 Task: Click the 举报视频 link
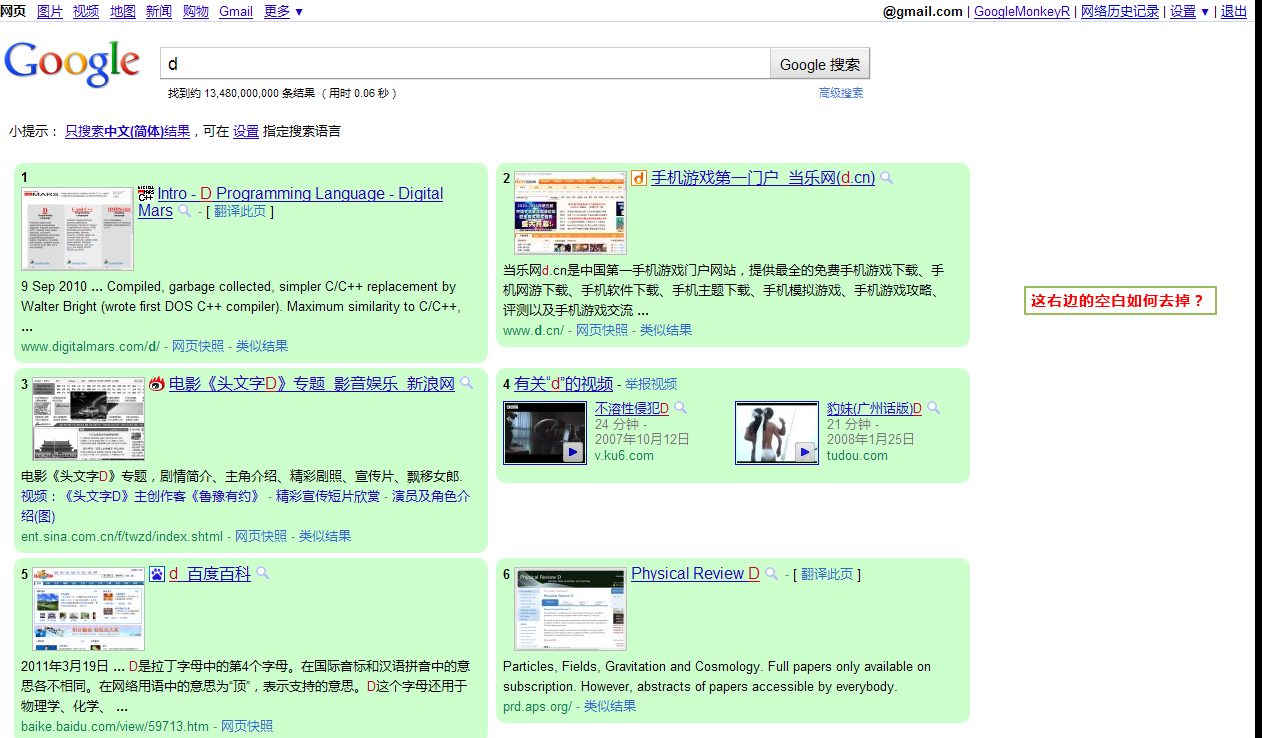pyautogui.click(x=651, y=384)
